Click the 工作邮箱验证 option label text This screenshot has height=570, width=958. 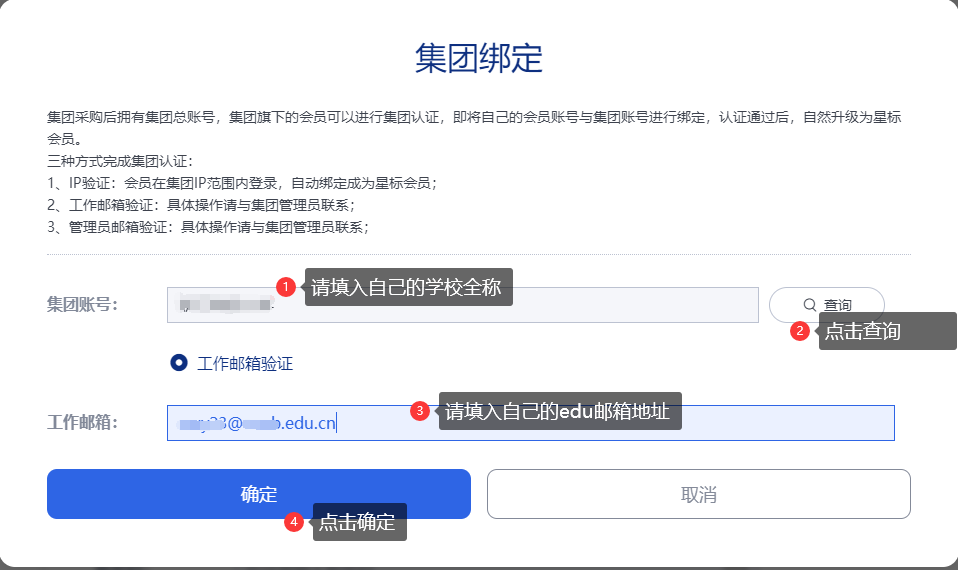click(245, 363)
